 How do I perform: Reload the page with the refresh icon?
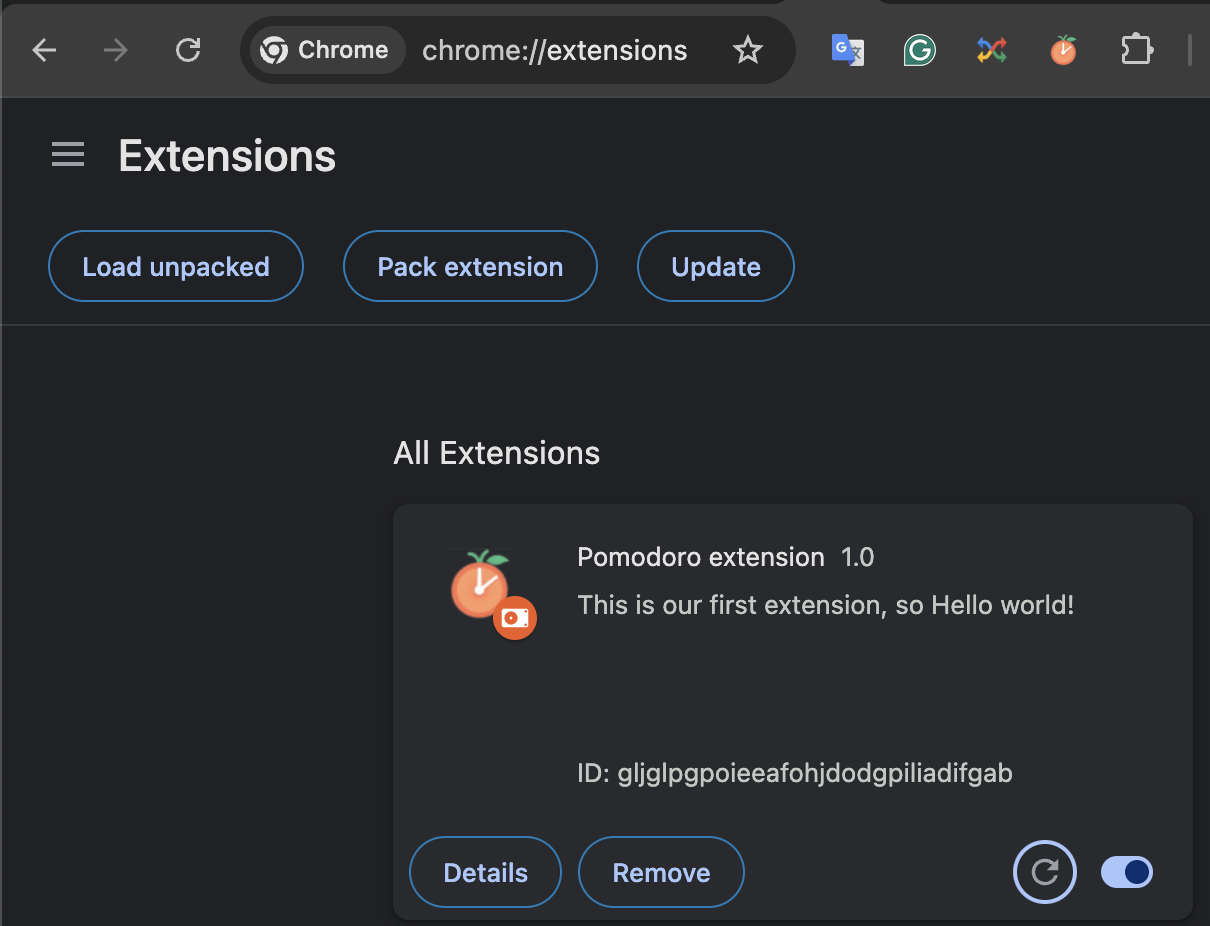(188, 50)
